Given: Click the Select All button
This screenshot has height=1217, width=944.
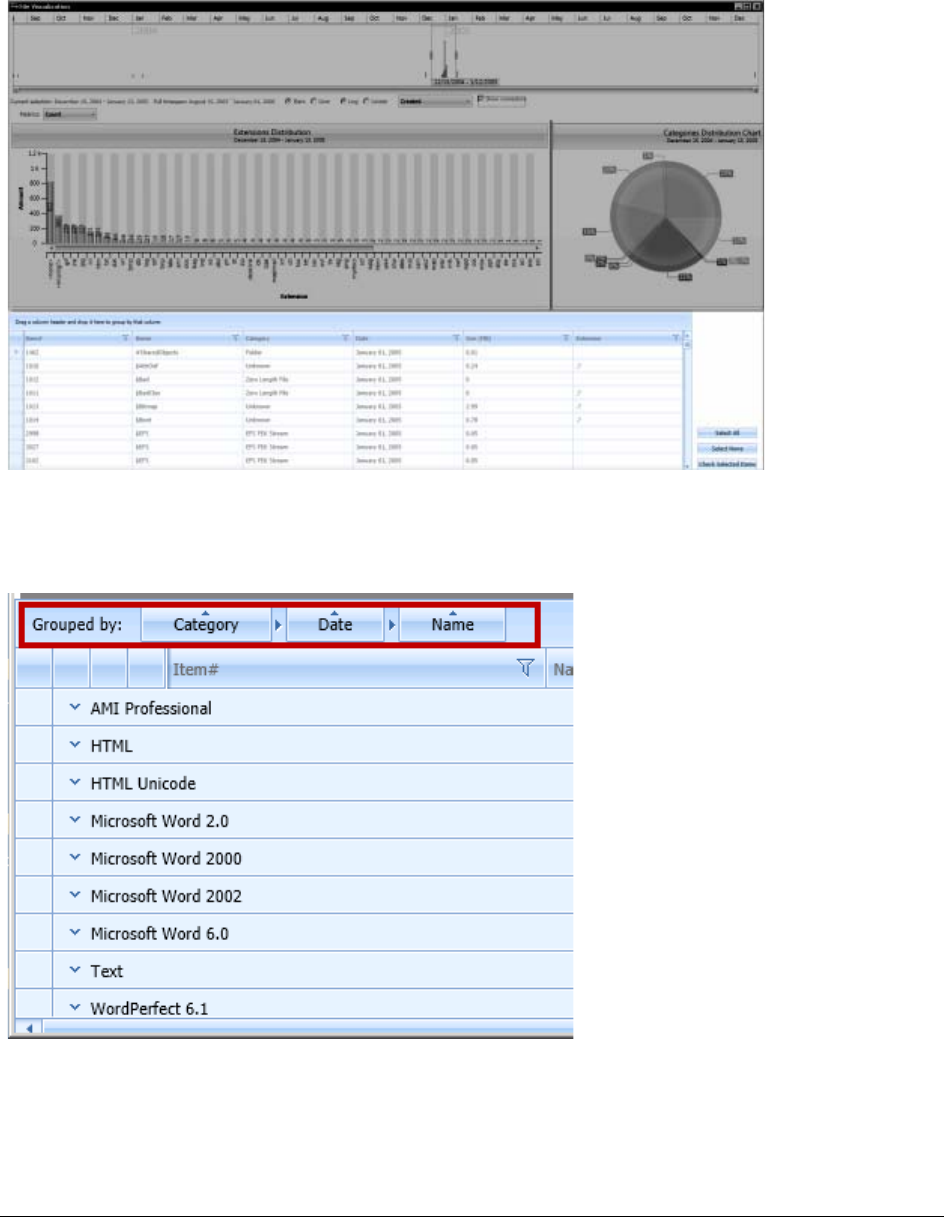Looking at the screenshot, I should tap(726, 433).
